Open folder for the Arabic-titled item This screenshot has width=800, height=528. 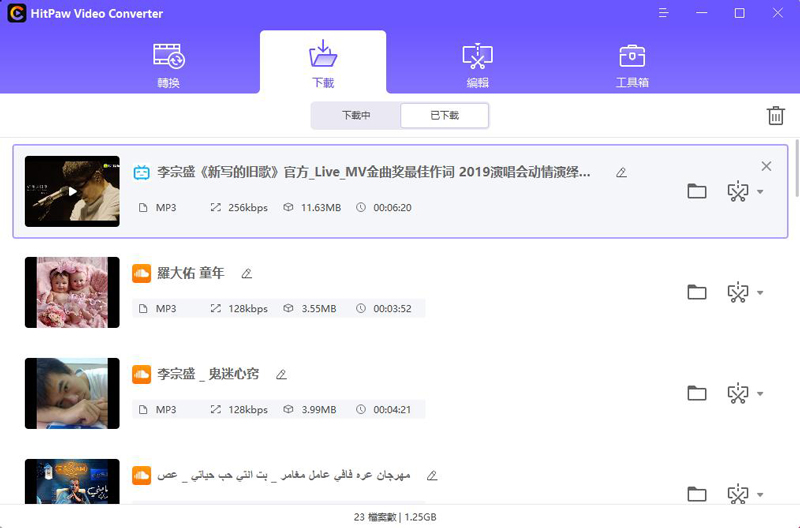click(696, 494)
